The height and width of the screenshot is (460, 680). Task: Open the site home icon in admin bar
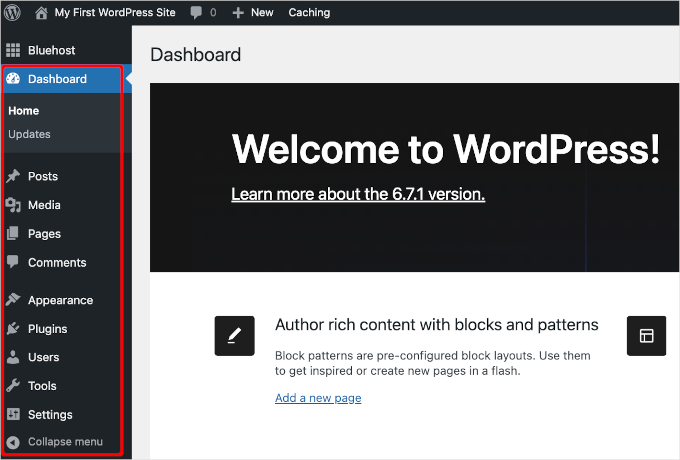pos(41,13)
